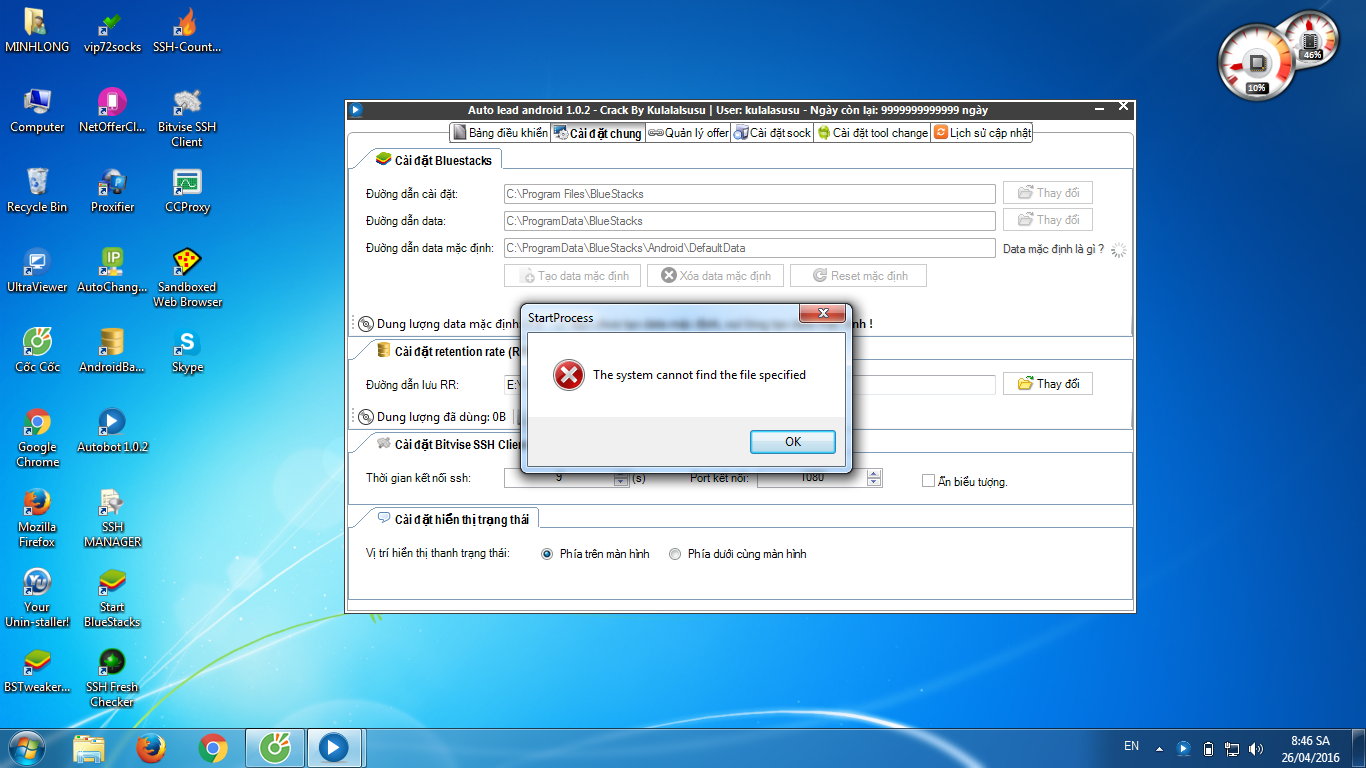Show hidden system tray icons
This screenshot has height=768, width=1366.
(x=1159, y=748)
